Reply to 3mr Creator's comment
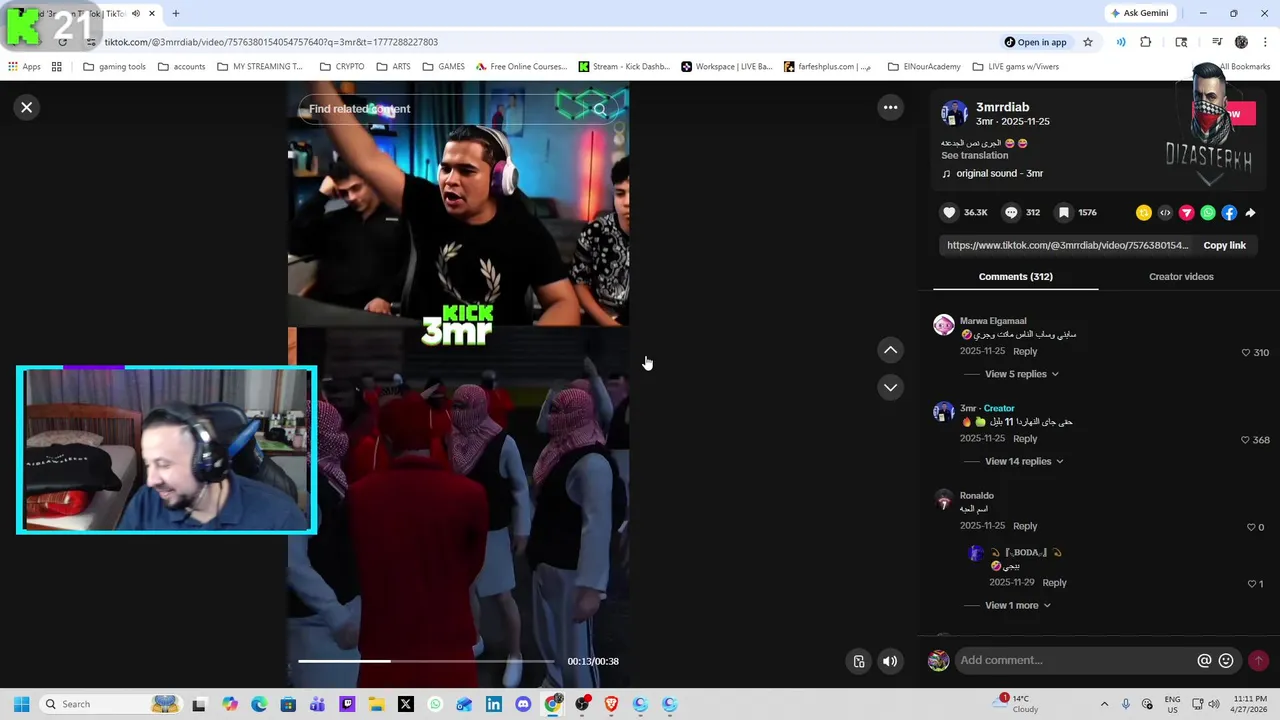Image resolution: width=1280 pixels, height=720 pixels. [x=1025, y=438]
